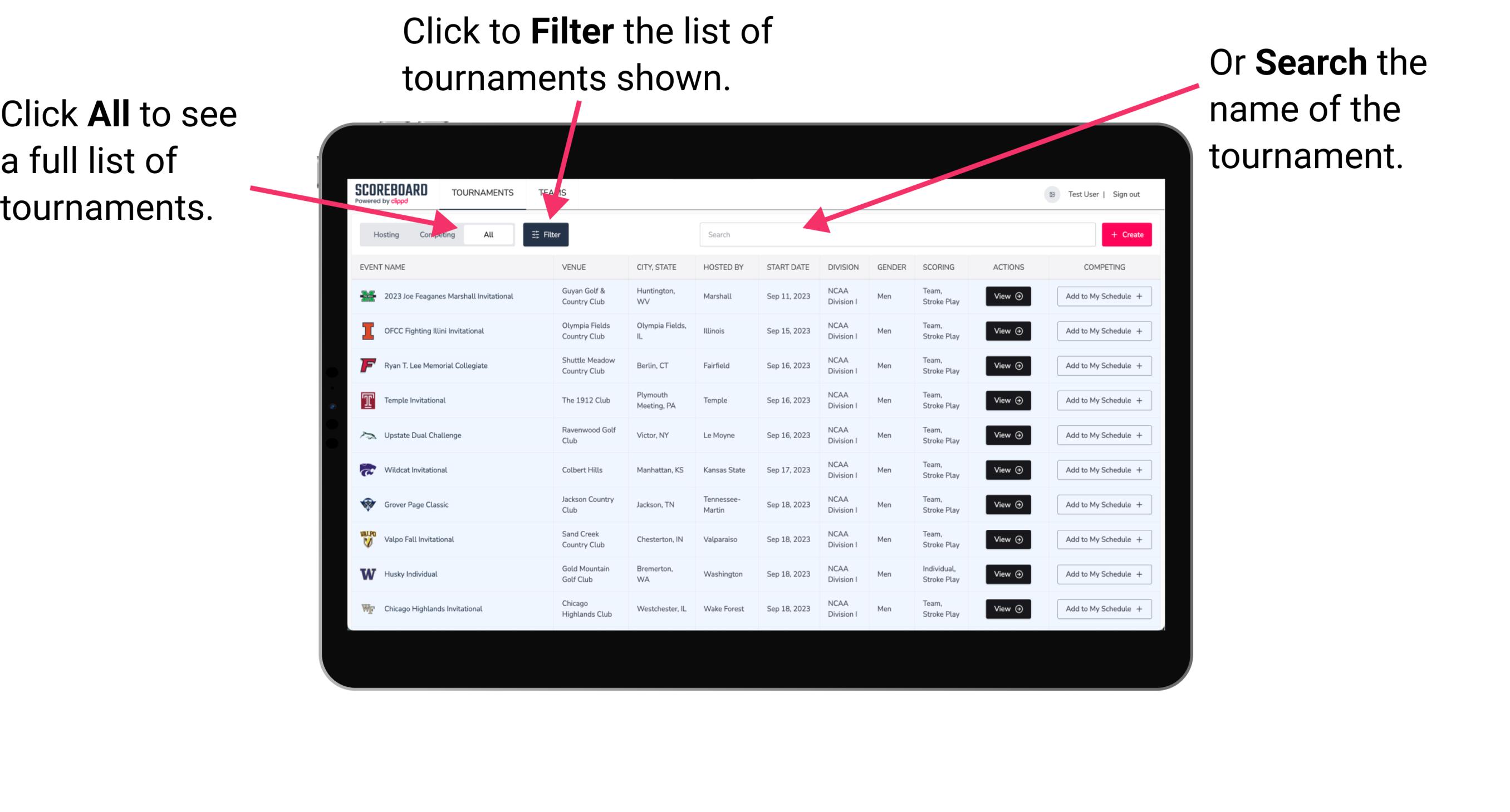Expand Filter options panel

pyautogui.click(x=546, y=234)
